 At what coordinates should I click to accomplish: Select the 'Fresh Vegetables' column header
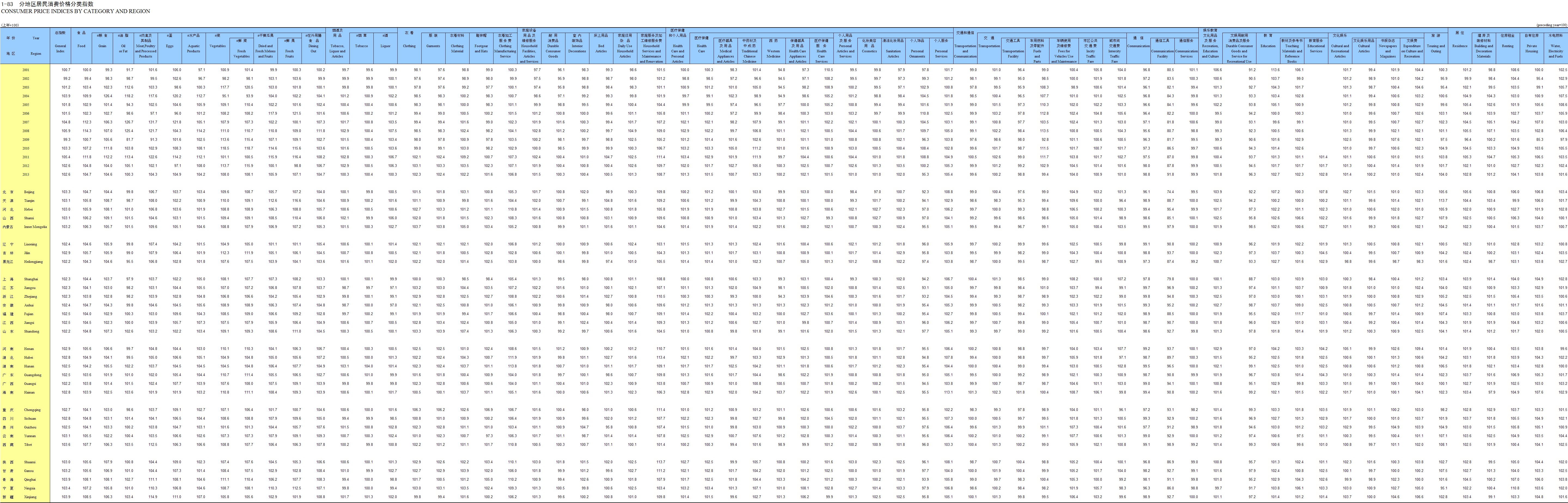point(242,54)
